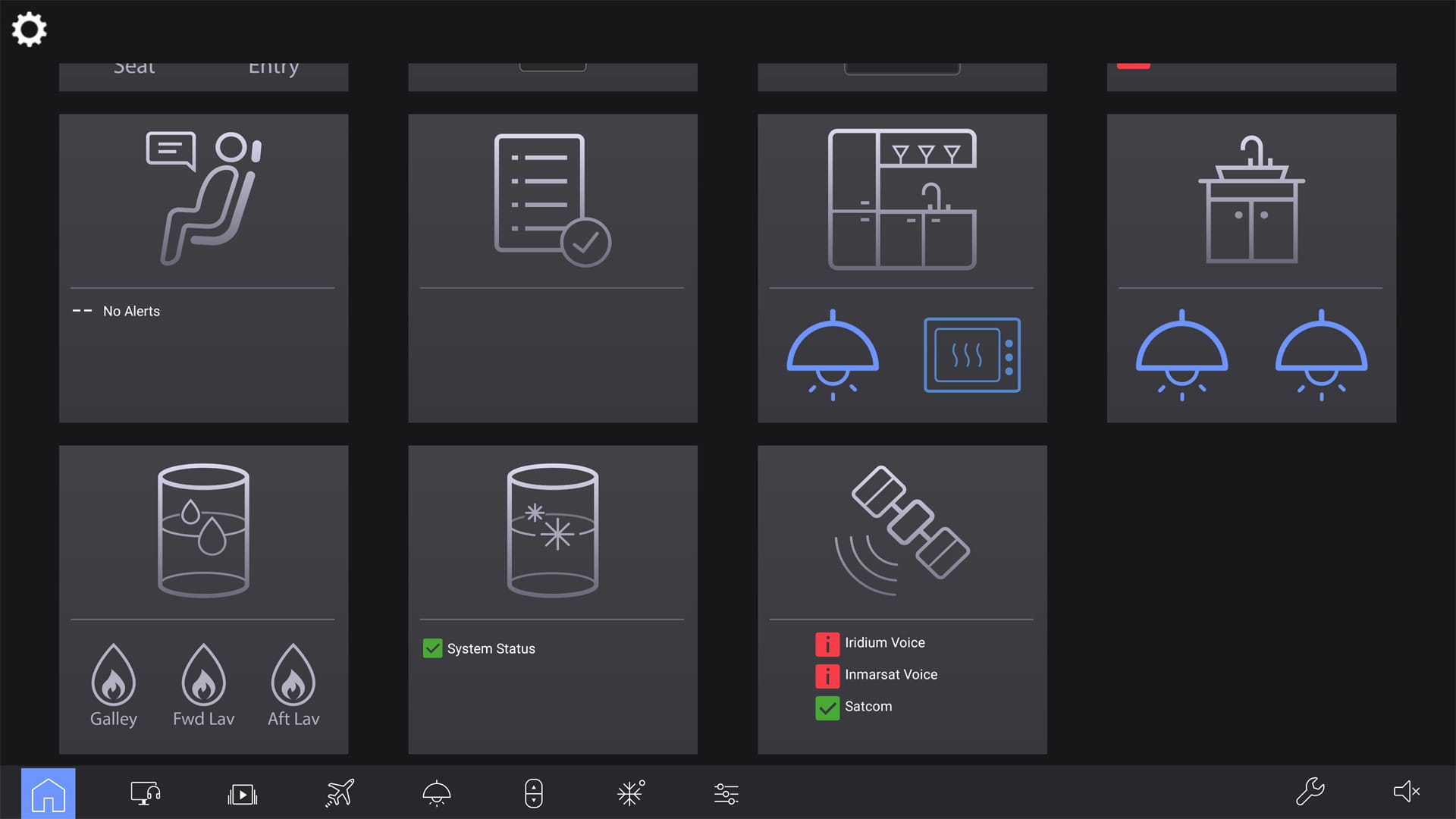Open system preferences with the sliders icon
Screen dimensions: 1456x819
(725, 793)
